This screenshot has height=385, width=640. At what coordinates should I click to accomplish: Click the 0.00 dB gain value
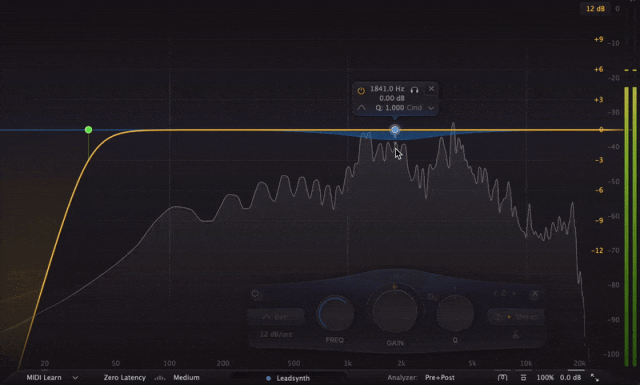(x=392, y=98)
